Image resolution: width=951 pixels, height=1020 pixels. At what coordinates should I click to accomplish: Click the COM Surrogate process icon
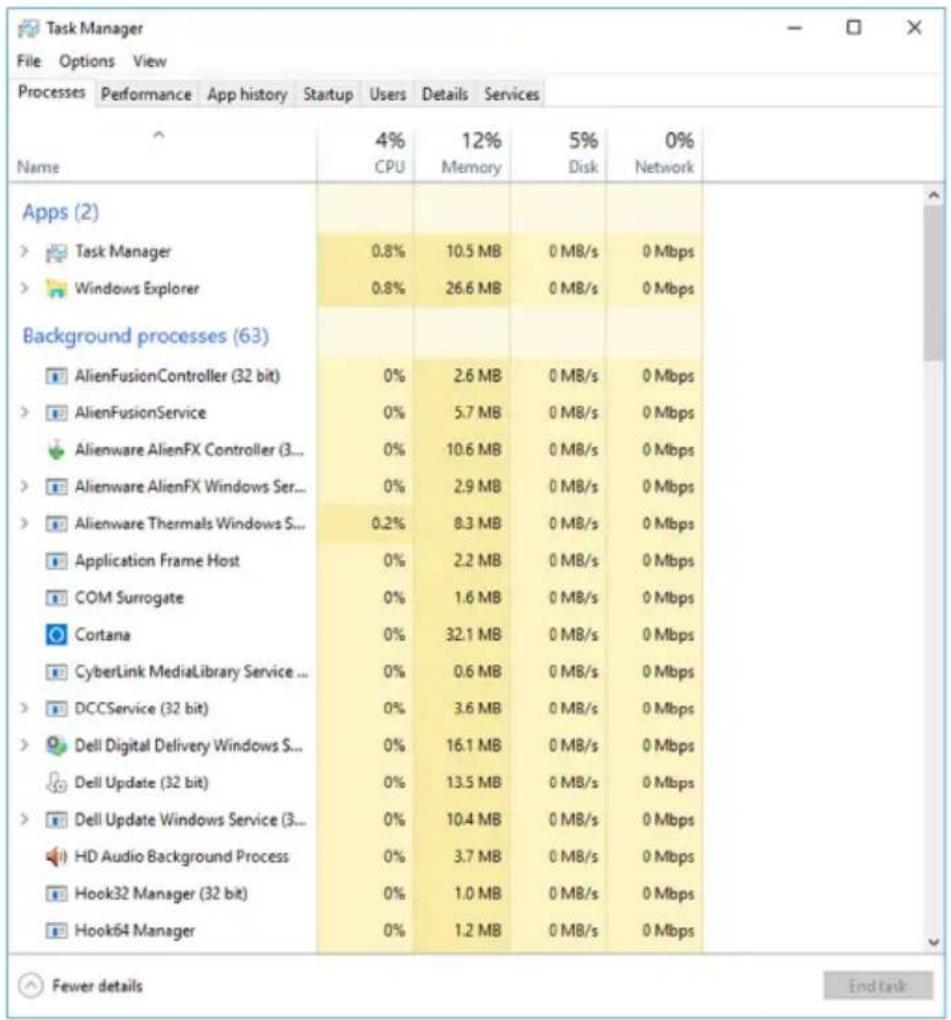coord(56,598)
